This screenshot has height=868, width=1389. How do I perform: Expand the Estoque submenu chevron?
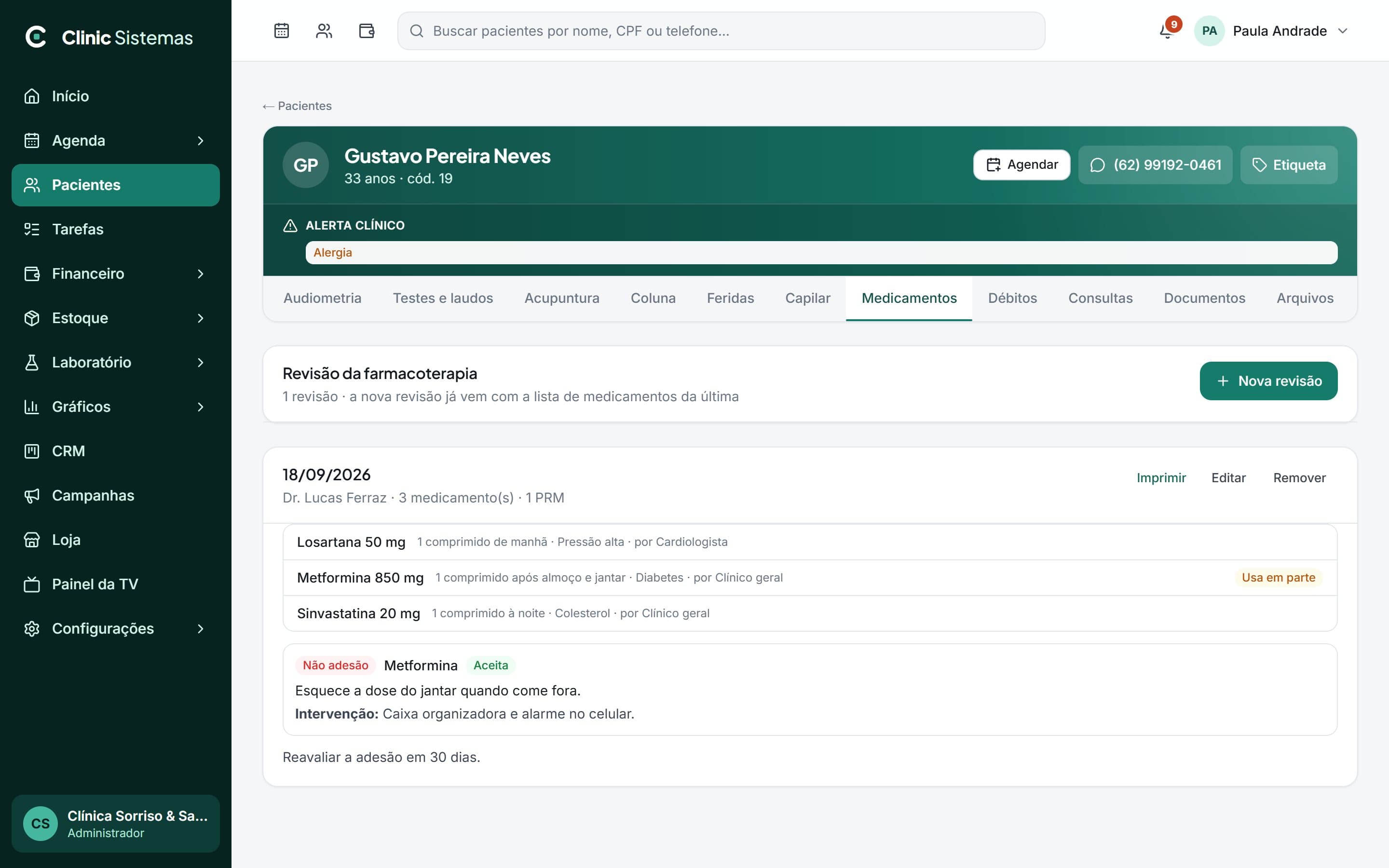200,318
